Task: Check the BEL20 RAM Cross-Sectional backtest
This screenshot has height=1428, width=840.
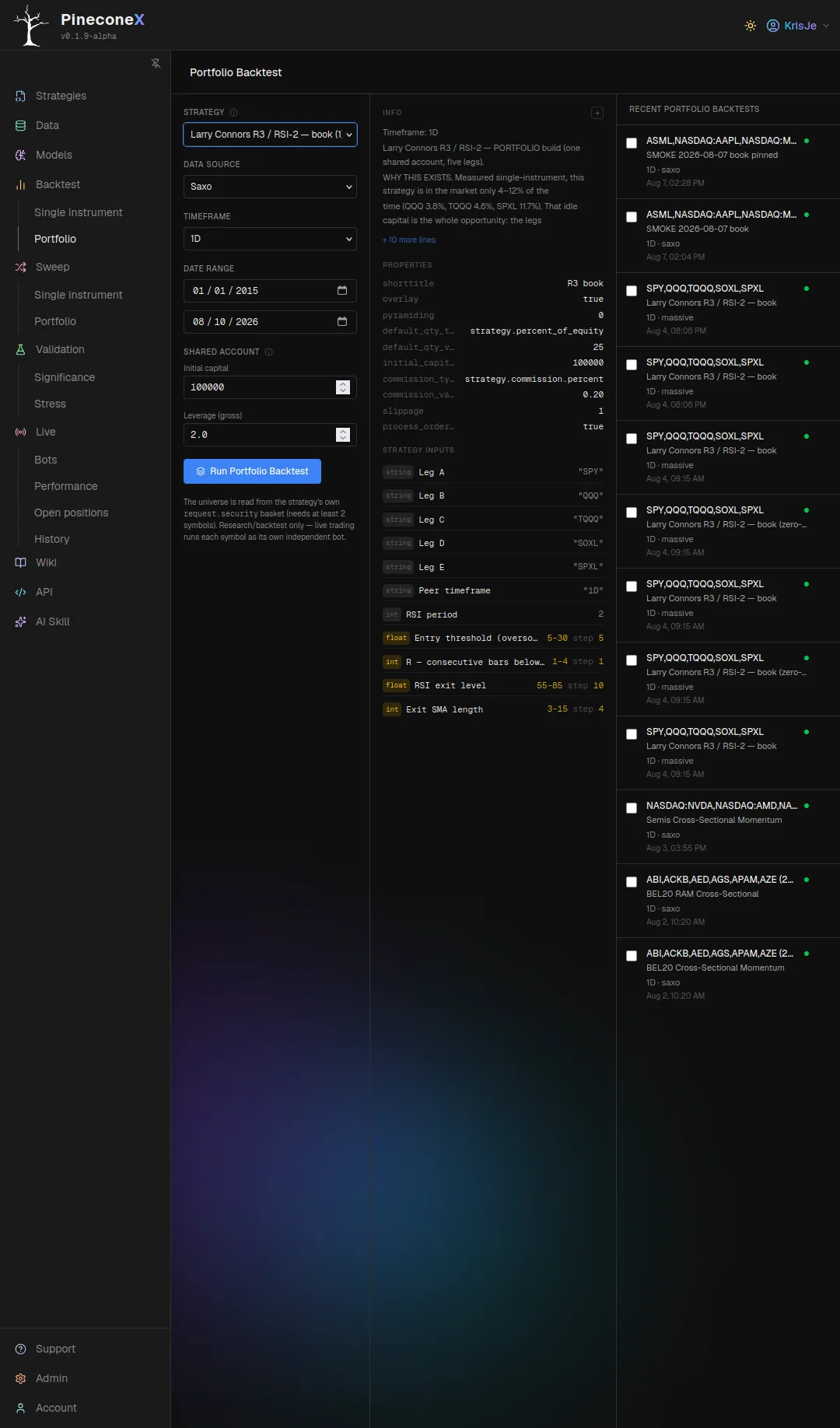Action: [632, 882]
